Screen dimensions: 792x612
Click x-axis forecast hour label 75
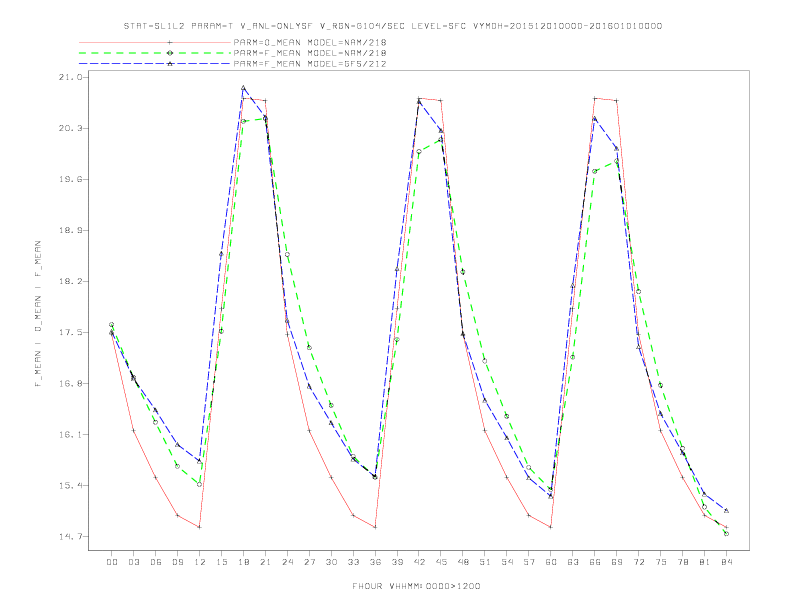tap(661, 562)
